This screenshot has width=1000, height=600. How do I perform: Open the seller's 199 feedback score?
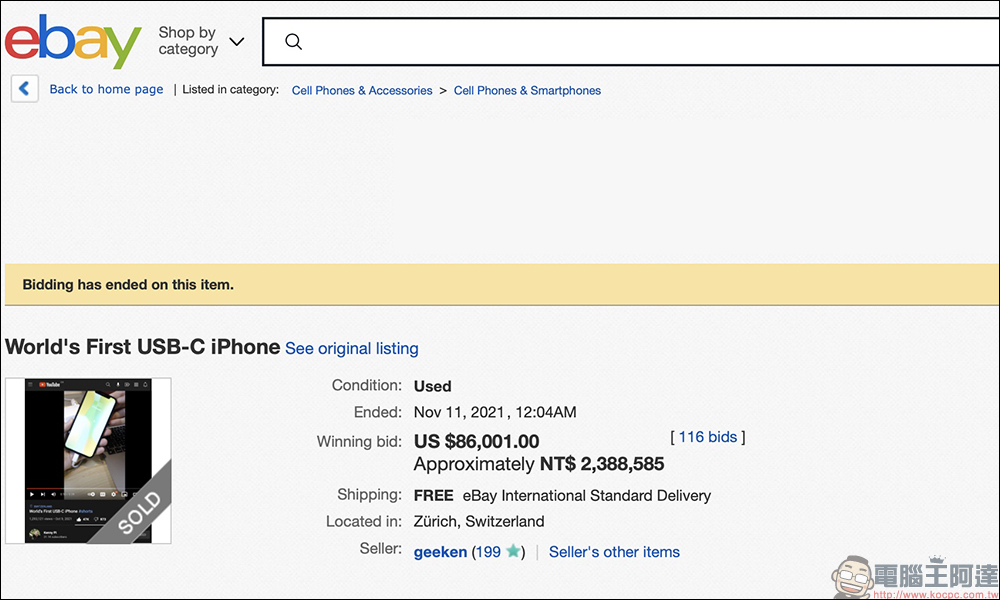click(488, 552)
